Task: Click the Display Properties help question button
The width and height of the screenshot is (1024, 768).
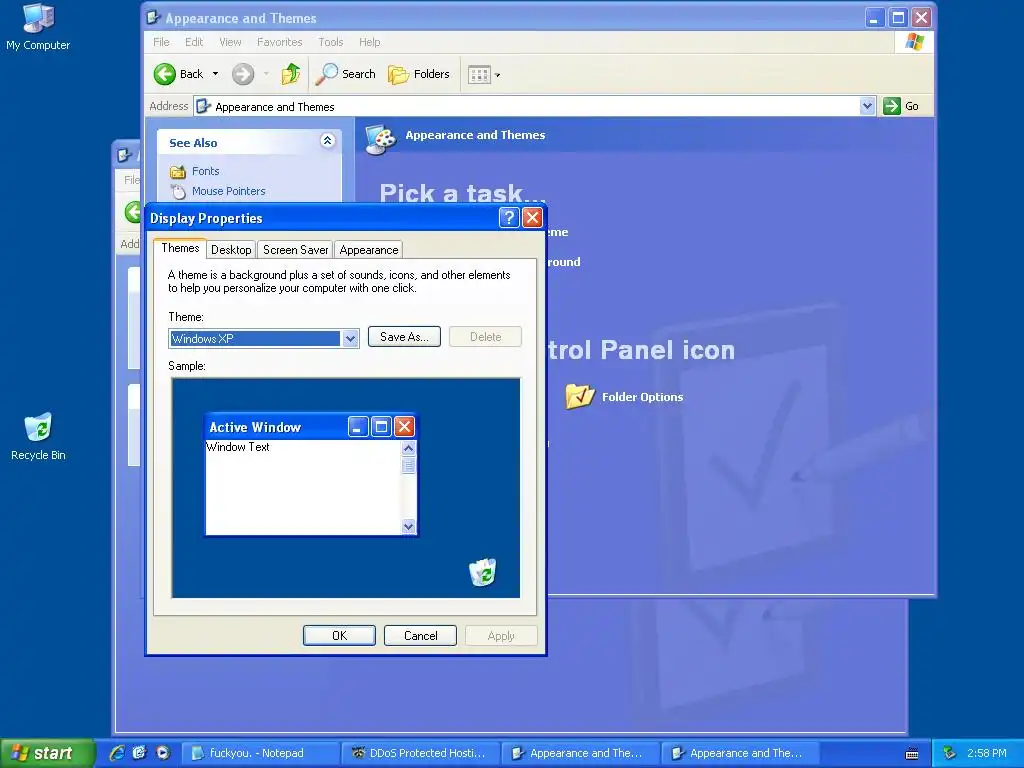Action: click(x=509, y=217)
